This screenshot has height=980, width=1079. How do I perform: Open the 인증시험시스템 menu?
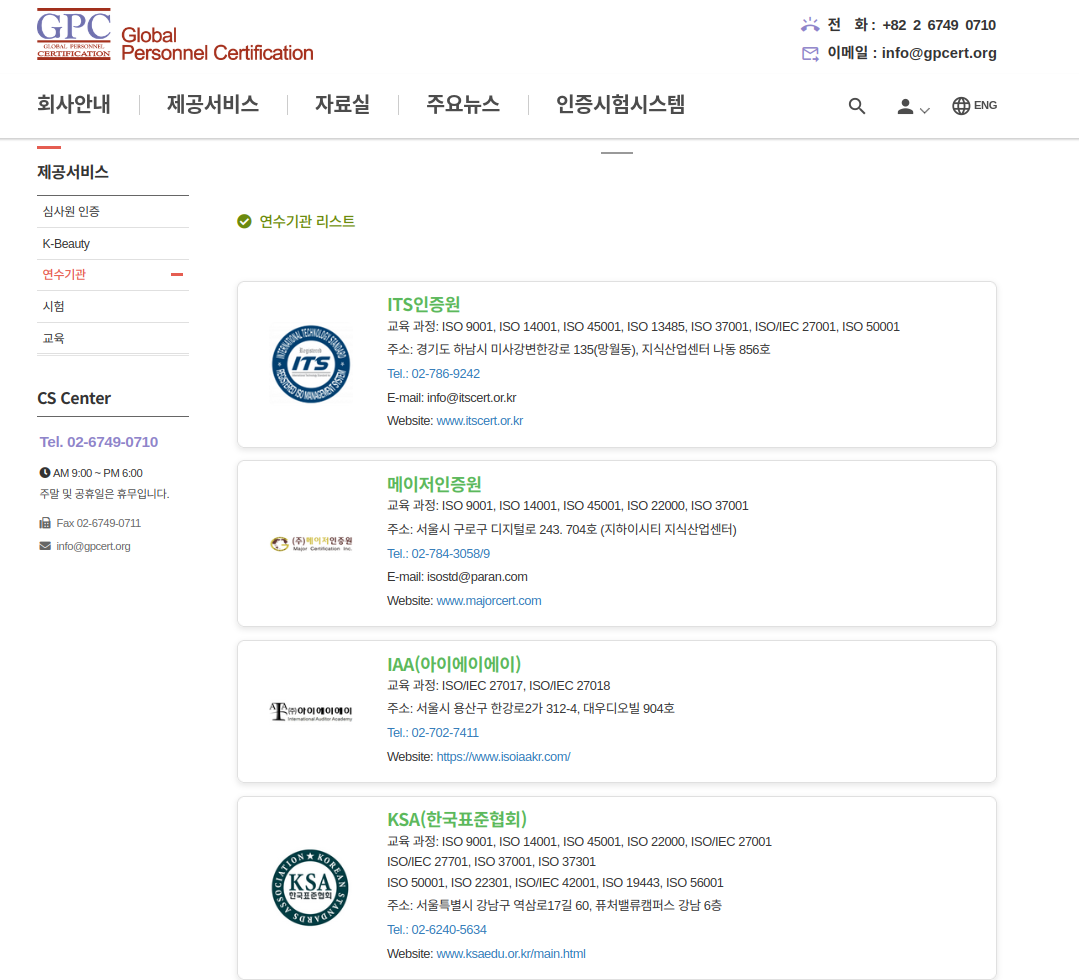point(620,104)
